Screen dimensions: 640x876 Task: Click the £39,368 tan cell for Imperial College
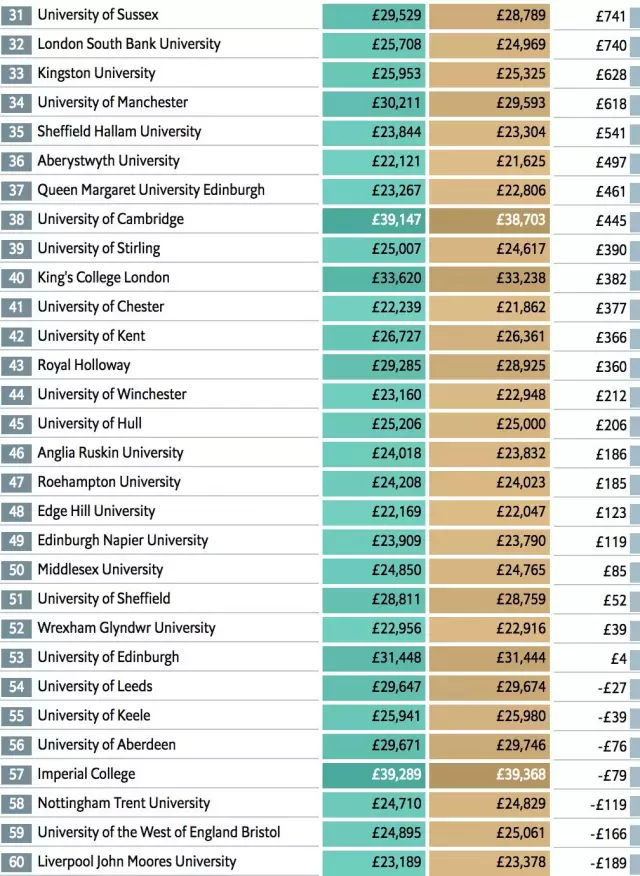click(x=489, y=774)
